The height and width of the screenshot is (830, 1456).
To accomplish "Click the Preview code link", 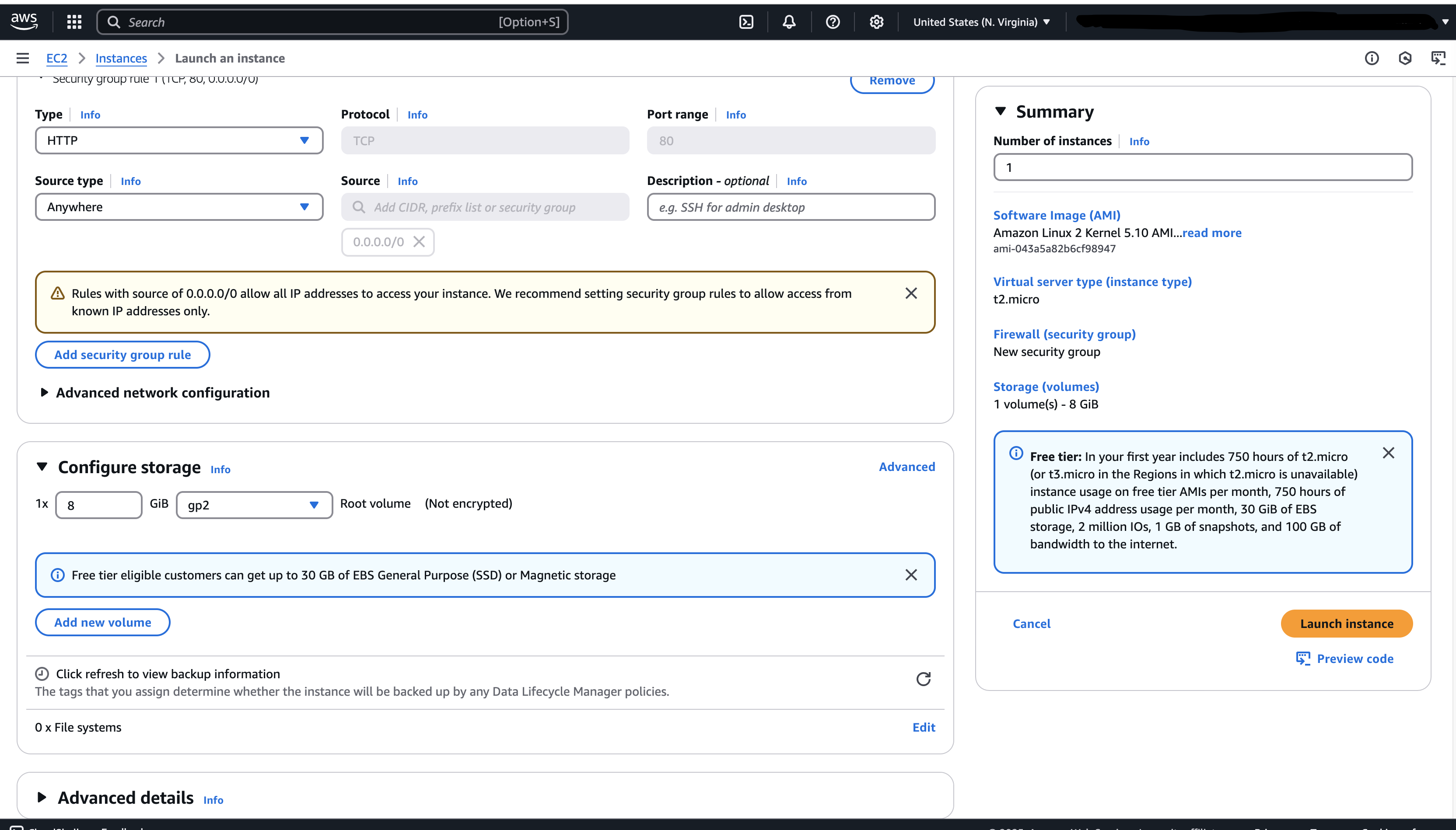I will (x=1344, y=659).
